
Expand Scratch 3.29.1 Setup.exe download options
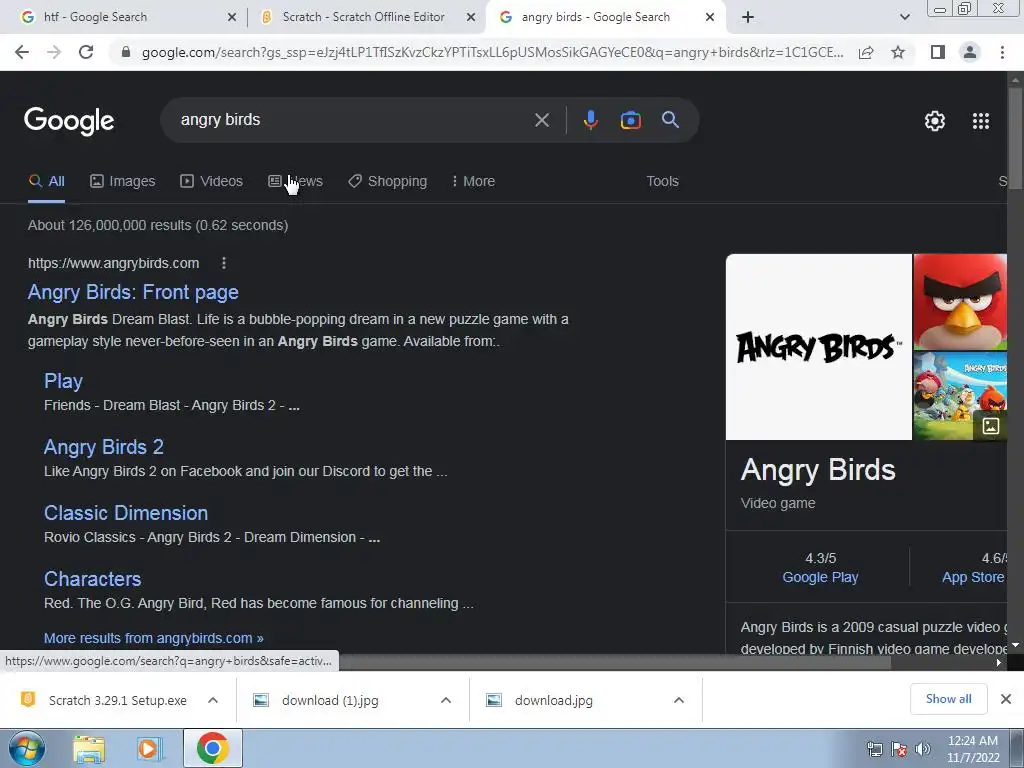[x=213, y=700]
